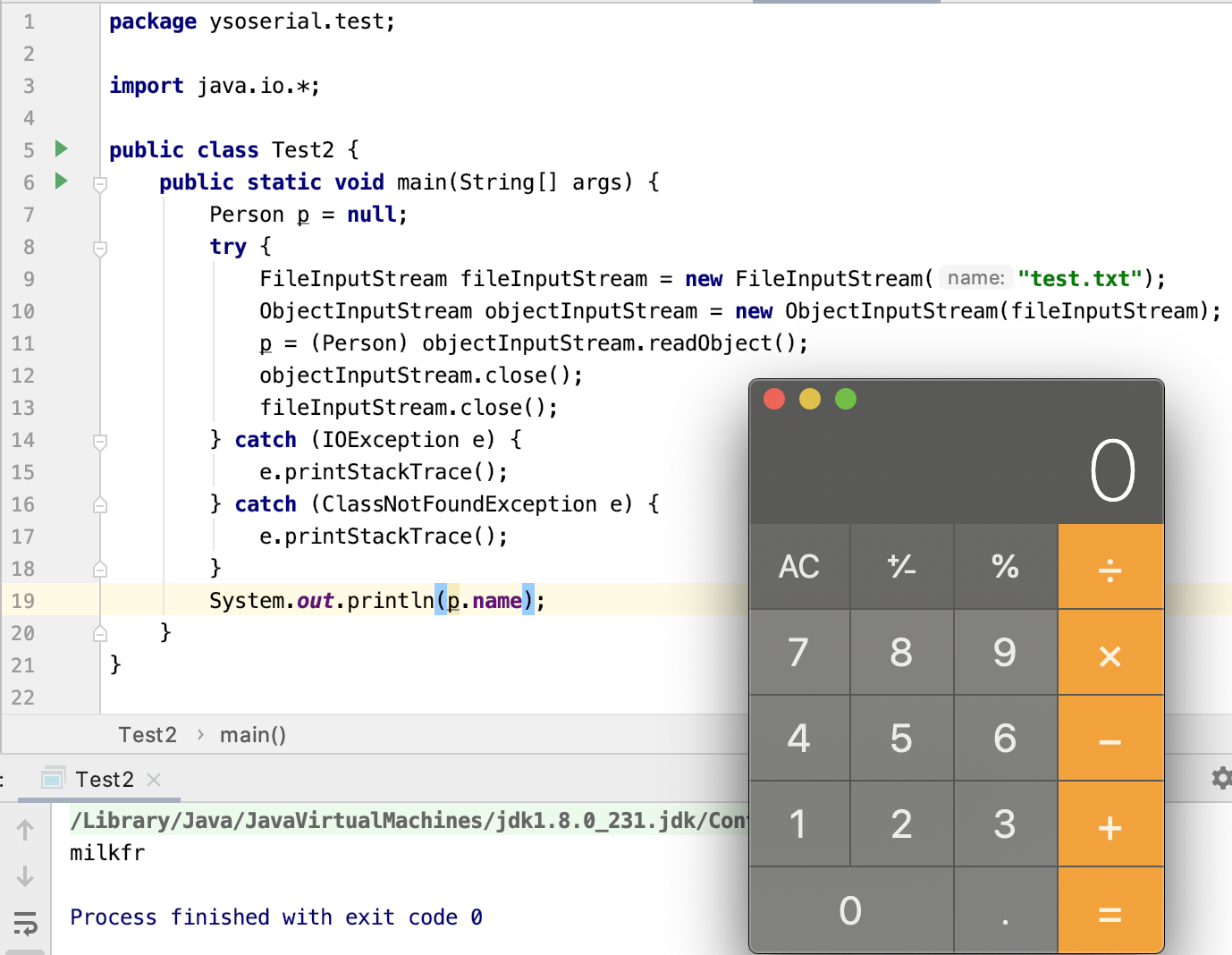Toggle sign with +/- in Calculator
Image resolution: width=1232 pixels, height=955 pixels.
(x=902, y=567)
